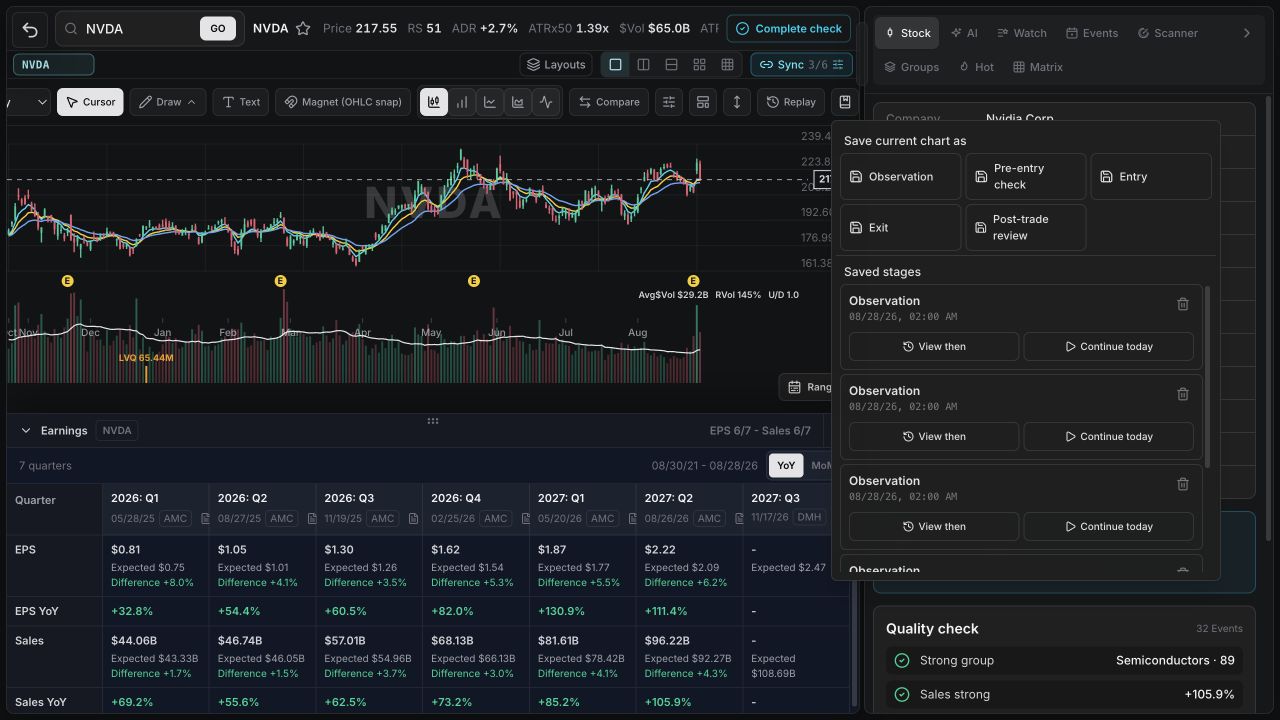The height and width of the screenshot is (720, 1280).
Task: Open the report document icon for 2026: Q1
Action: click(x=204, y=519)
